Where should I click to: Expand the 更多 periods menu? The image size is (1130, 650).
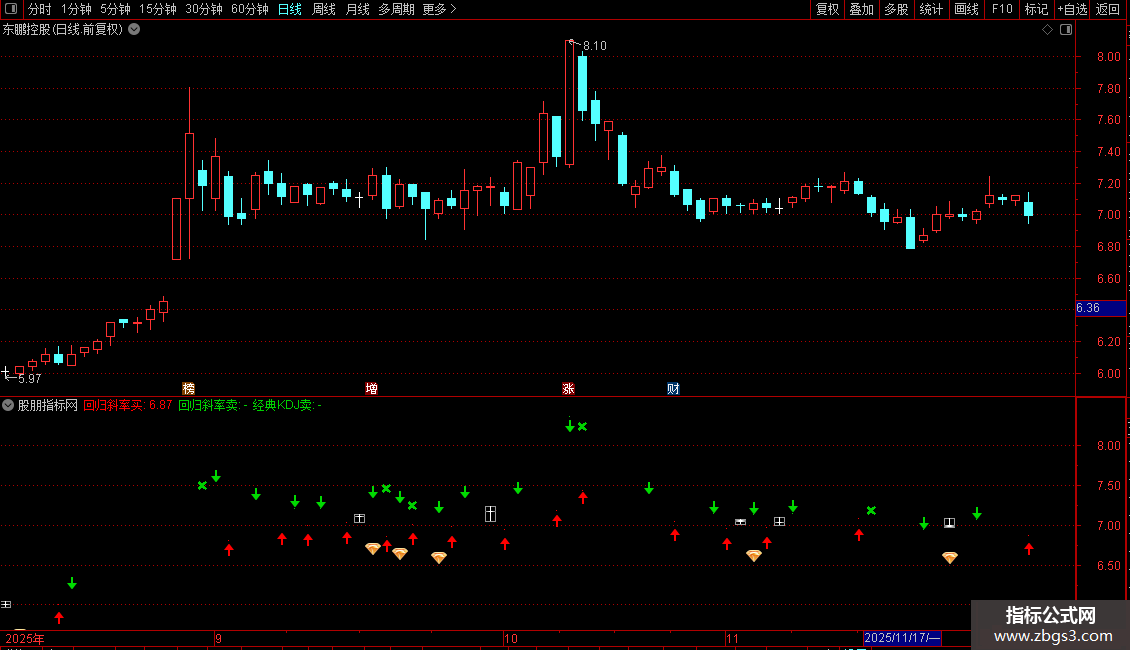tap(439, 9)
